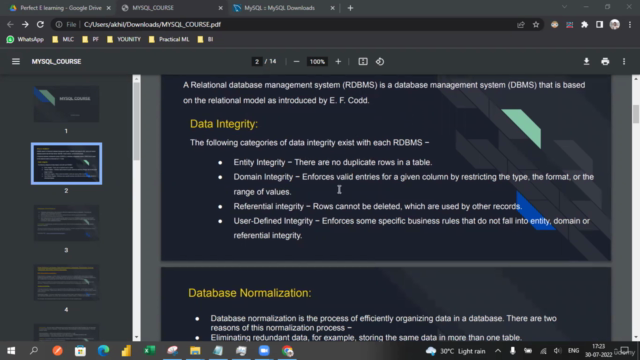Select page 2 thumbnail
The width and height of the screenshot is (640, 360).
pos(67,163)
